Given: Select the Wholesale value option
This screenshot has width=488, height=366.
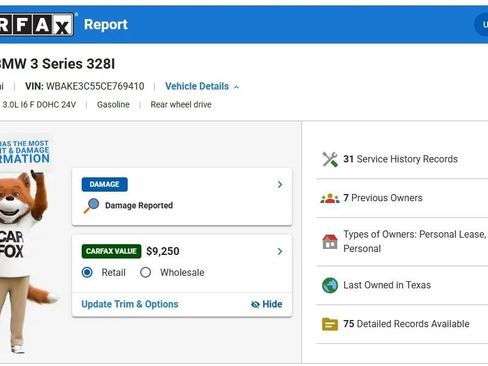Looking at the screenshot, I should tap(145, 272).
